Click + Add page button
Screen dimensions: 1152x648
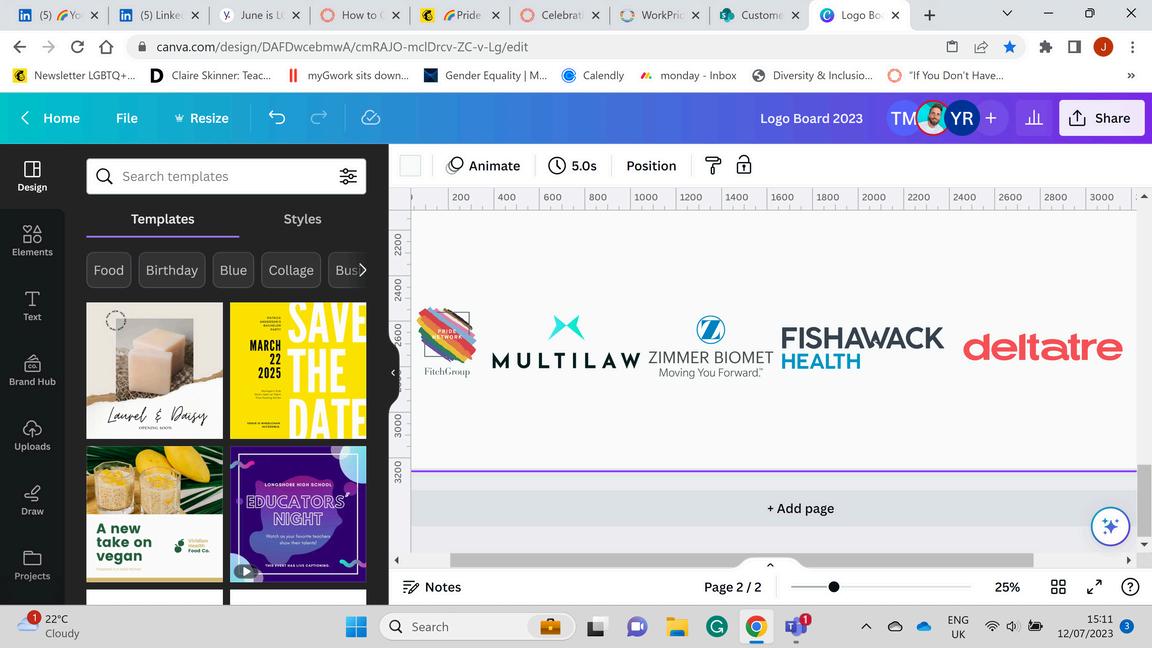click(x=800, y=508)
